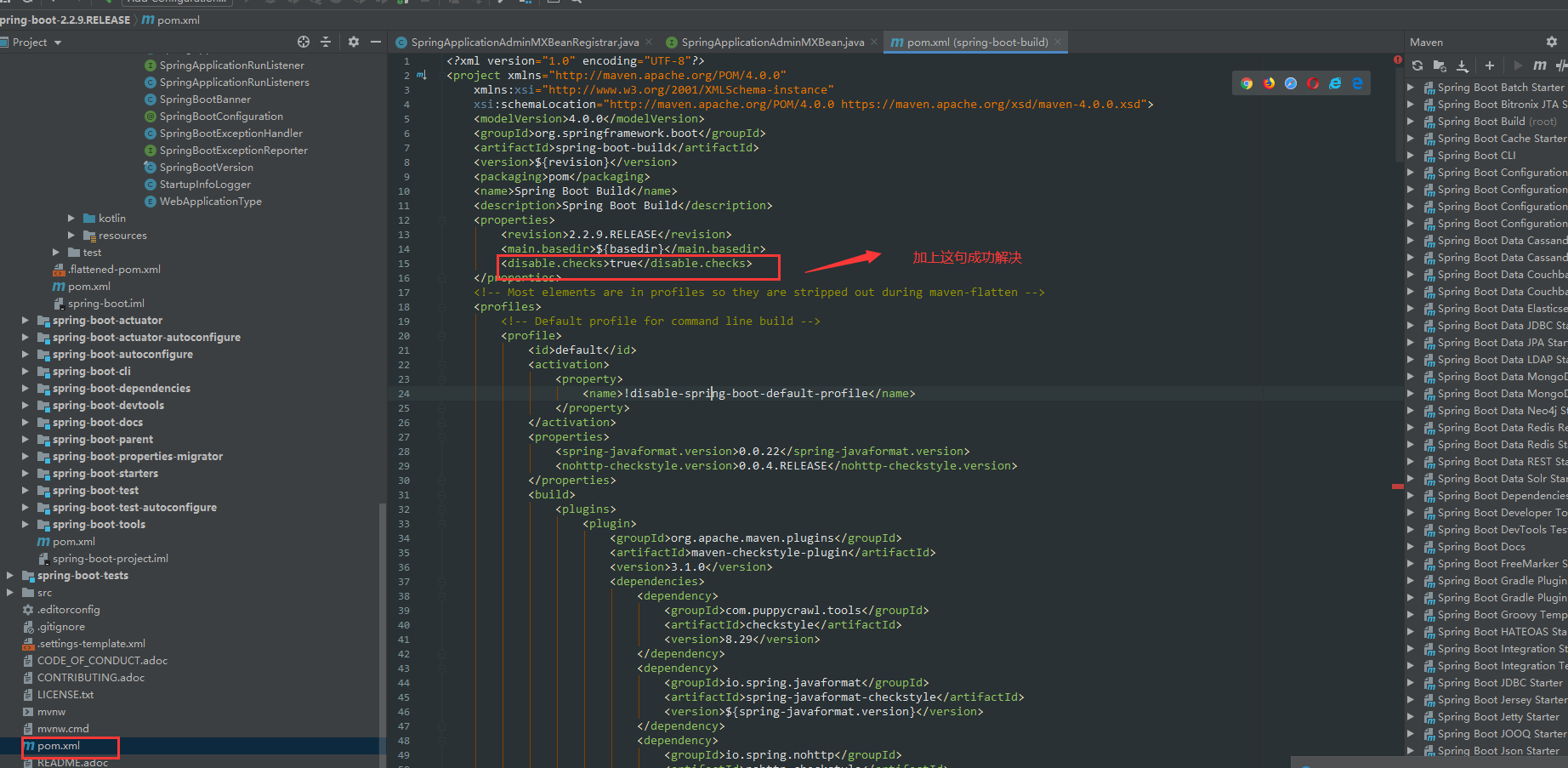
Task: Expand spring-boot-actuator module
Action: click(x=26, y=321)
